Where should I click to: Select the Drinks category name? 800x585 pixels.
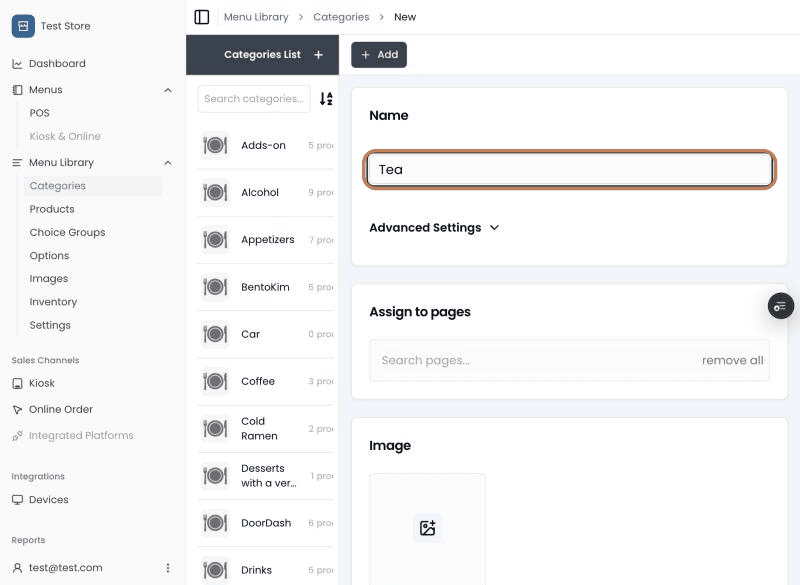(257, 570)
